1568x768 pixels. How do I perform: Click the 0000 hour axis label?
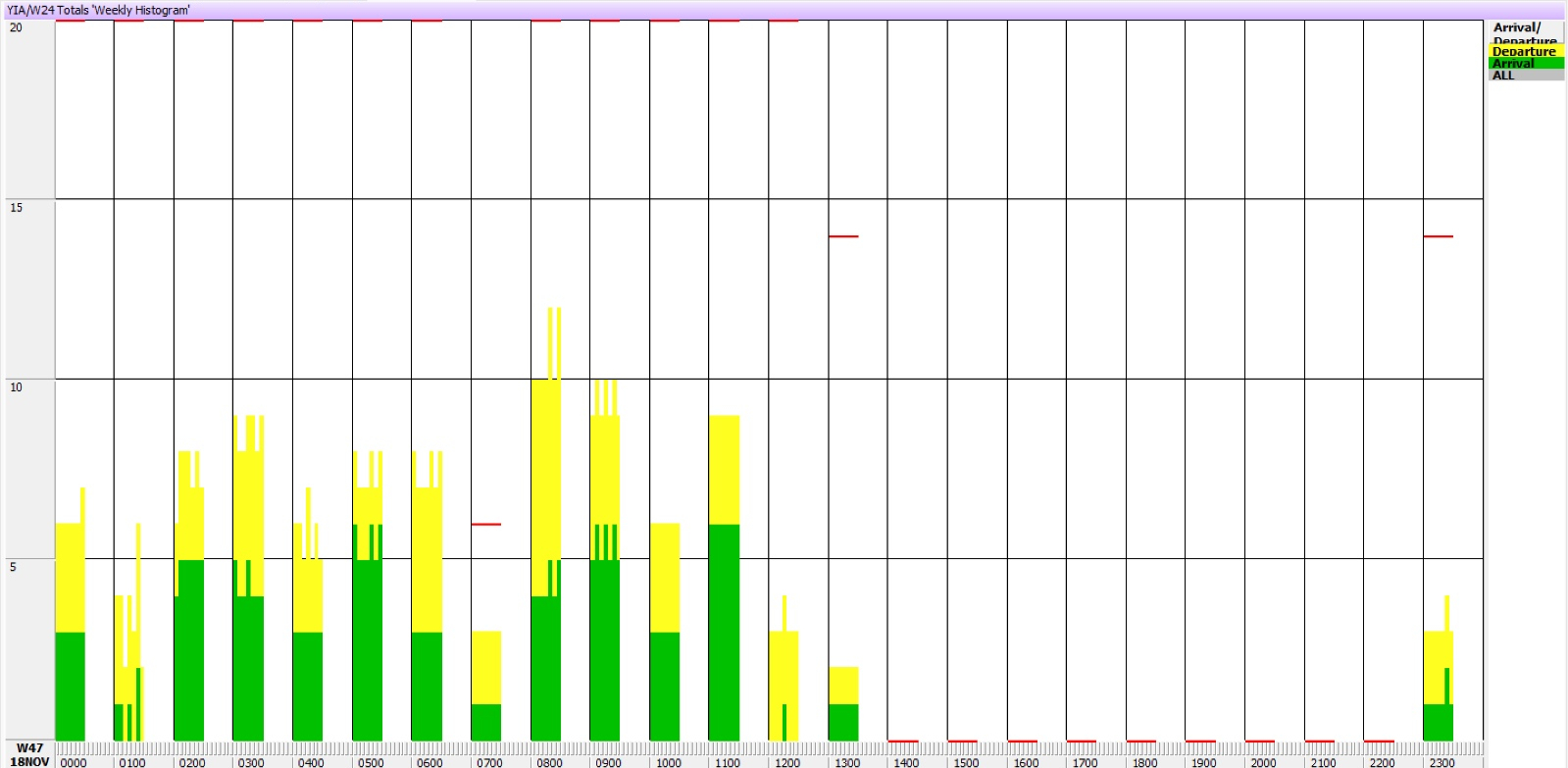coord(74,762)
